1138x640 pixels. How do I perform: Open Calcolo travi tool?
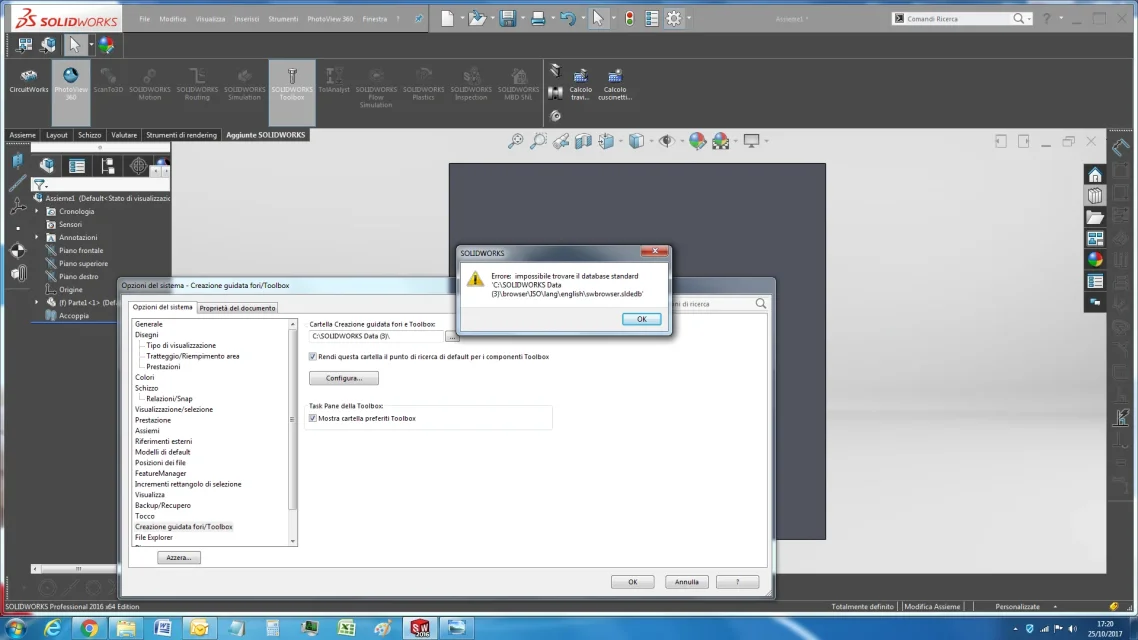pos(581,85)
